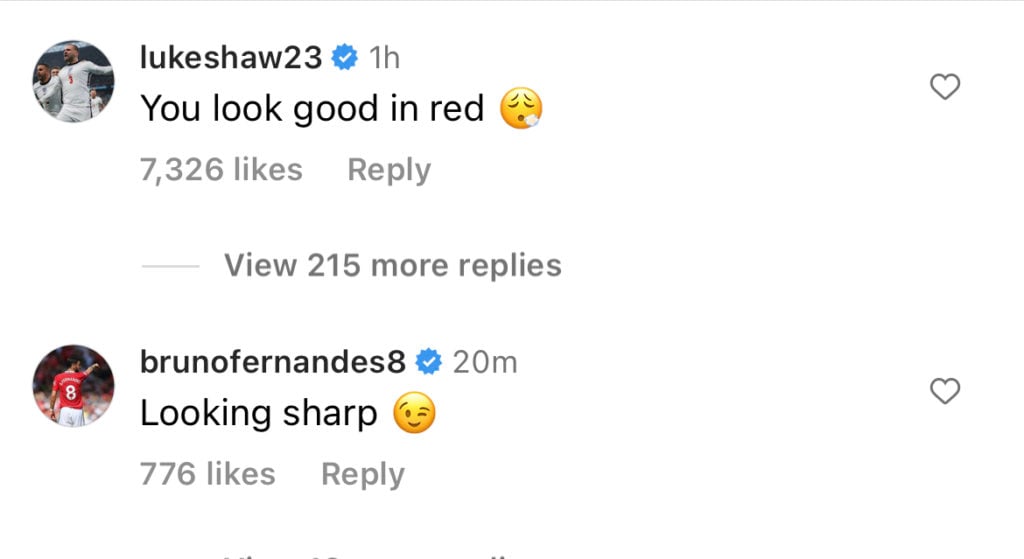Click the verified badge beside lukeshaw23
The image size is (1024, 559).
(345, 57)
